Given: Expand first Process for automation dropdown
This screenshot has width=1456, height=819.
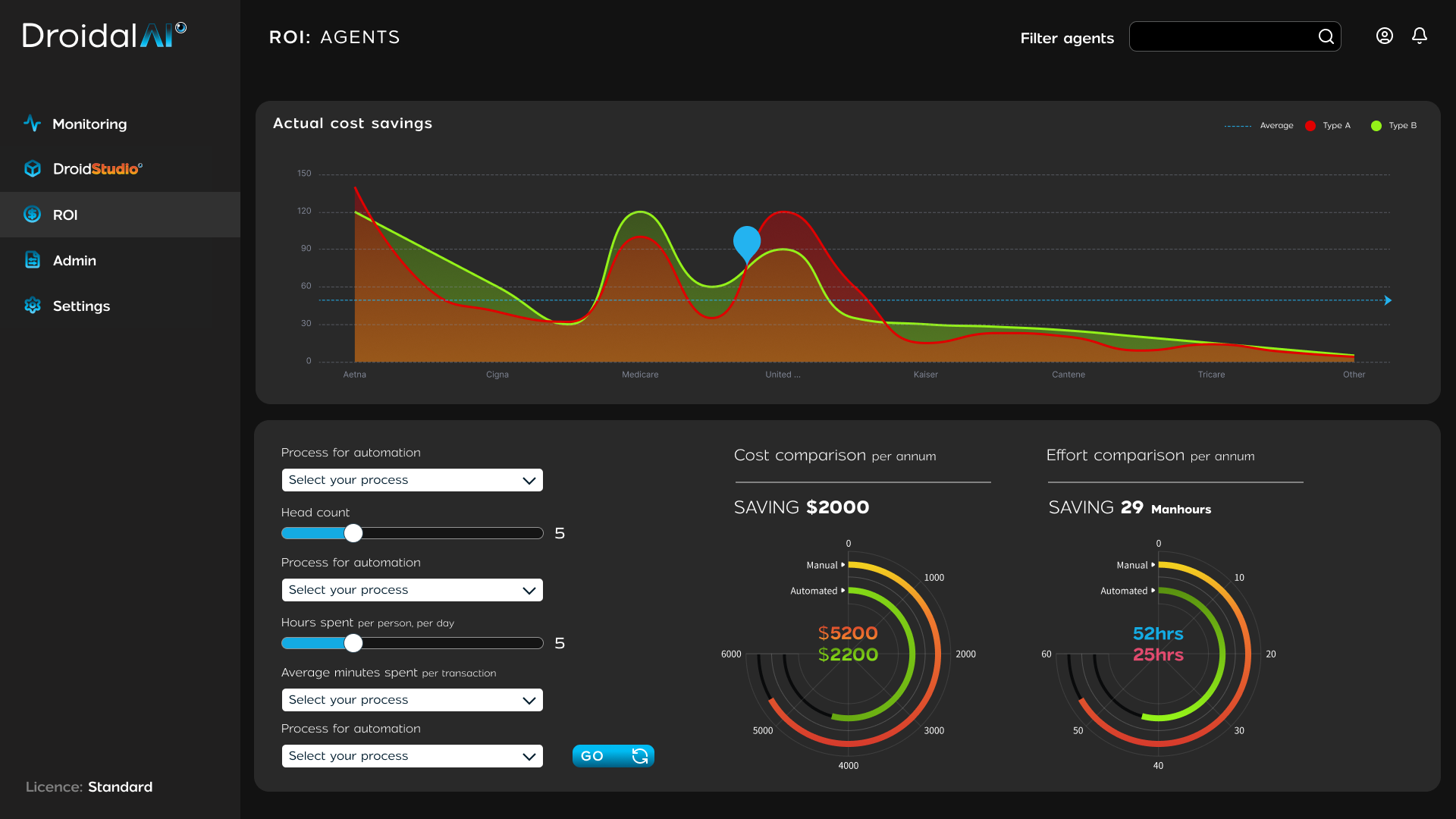Looking at the screenshot, I should coord(412,480).
